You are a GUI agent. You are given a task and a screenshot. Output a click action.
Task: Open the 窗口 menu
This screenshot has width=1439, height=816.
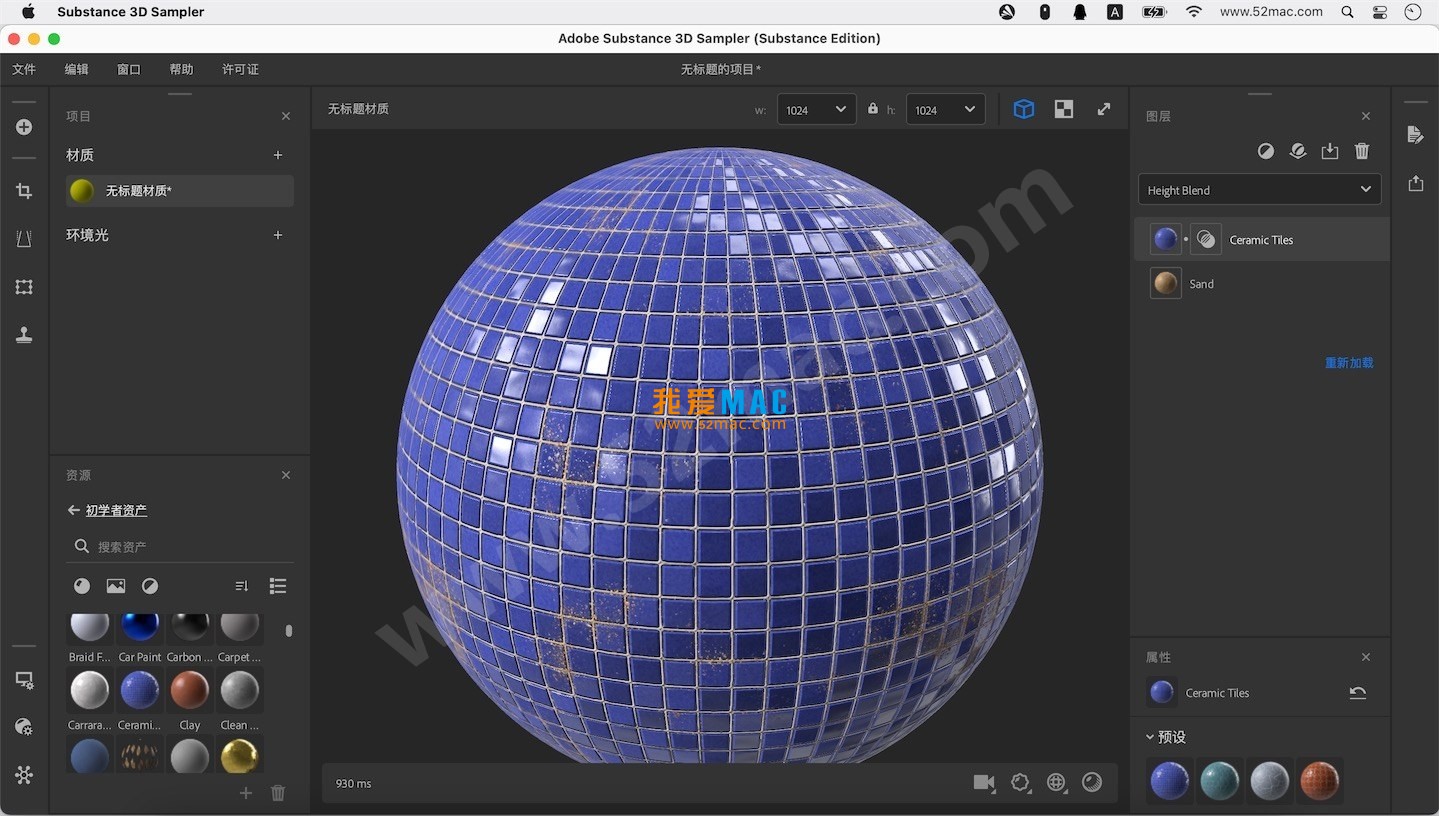click(129, 69)
